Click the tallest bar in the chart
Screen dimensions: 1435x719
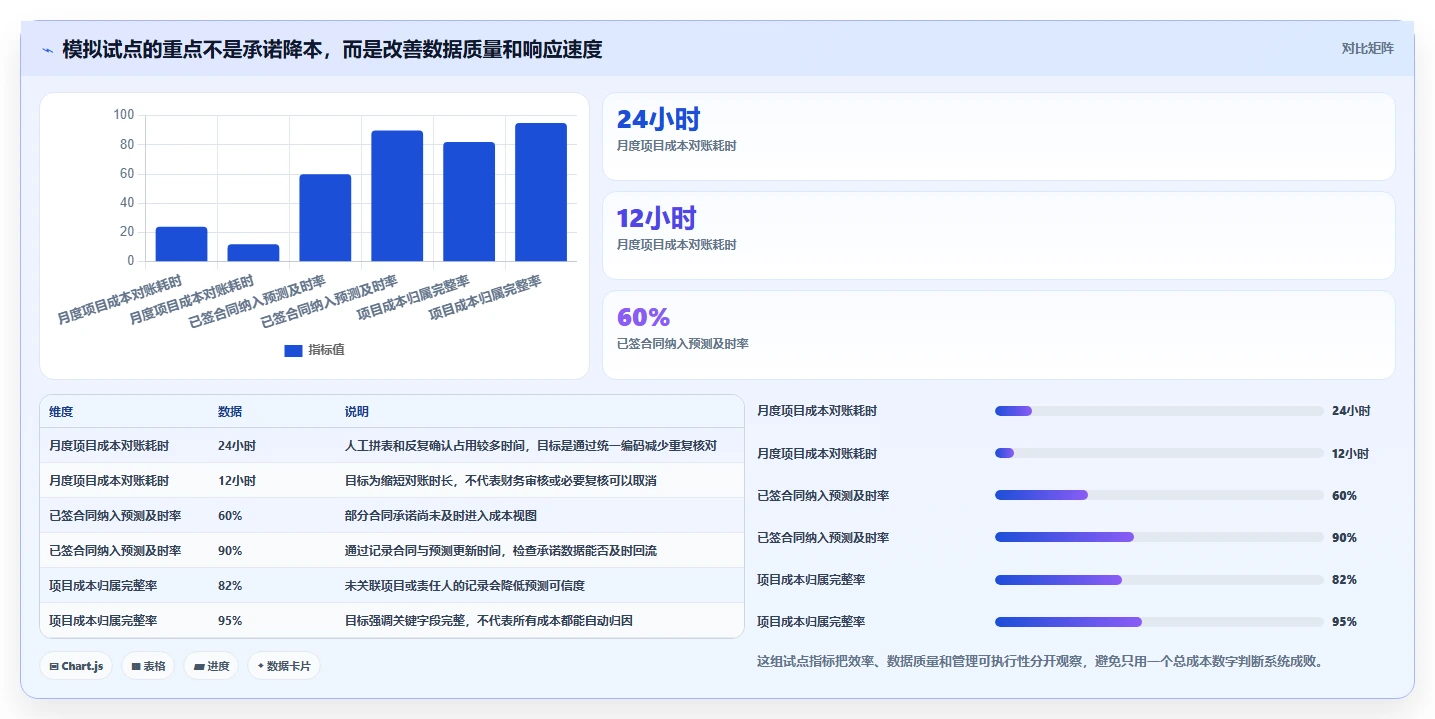(x=541, y=192)
